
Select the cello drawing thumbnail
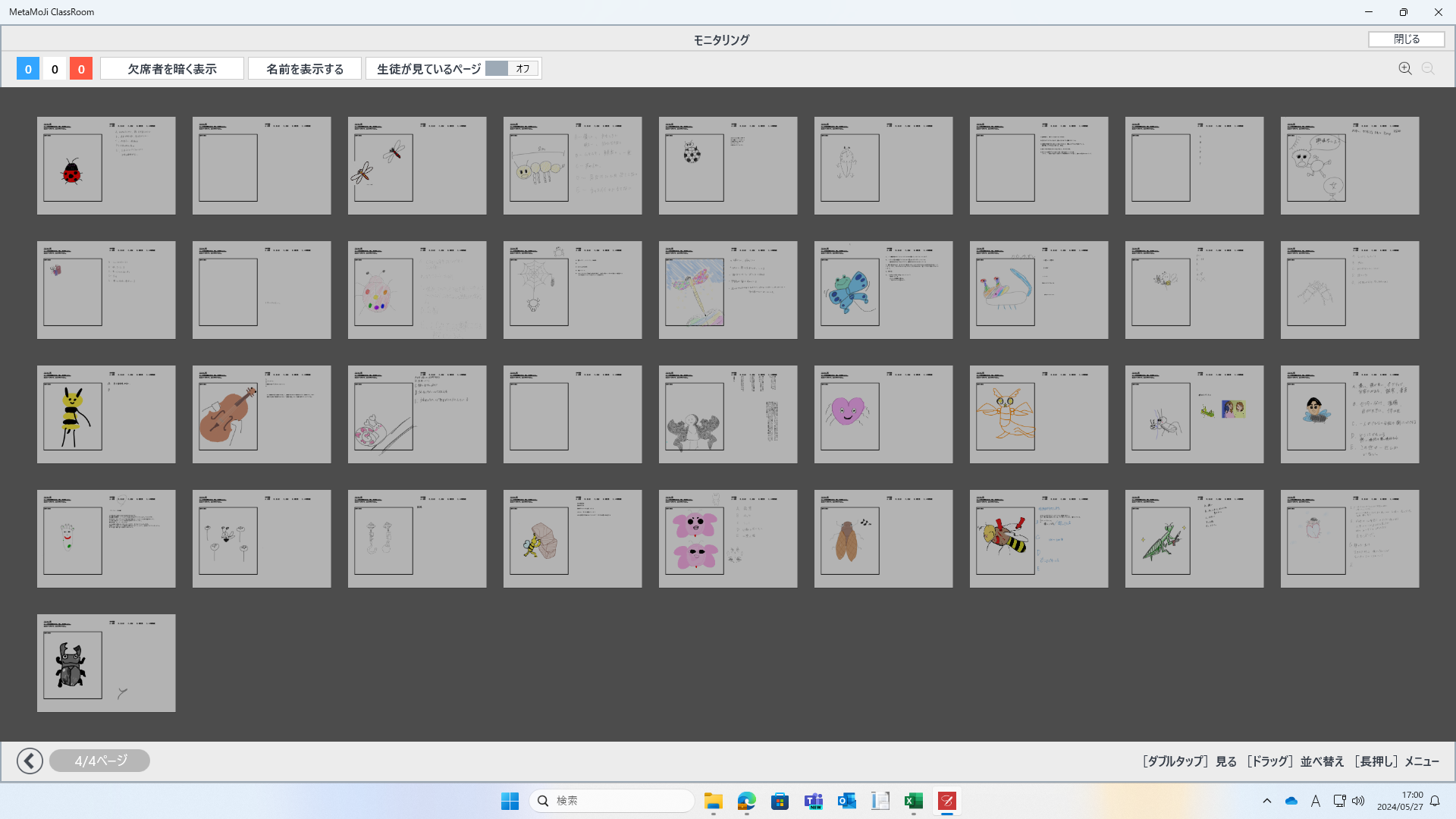[262, 414]
